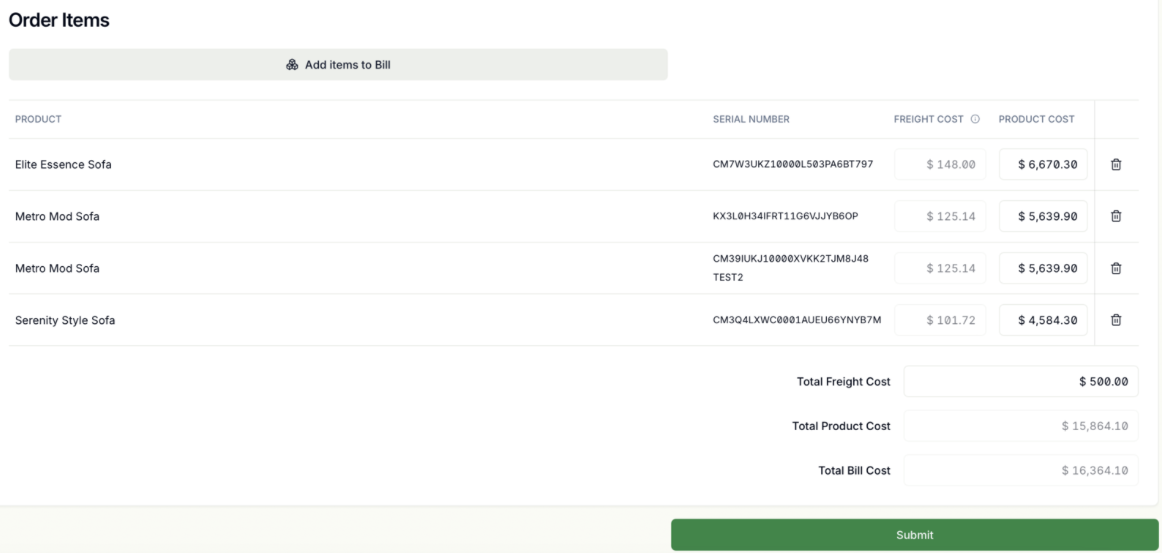Click the Total Freight Cost label
The image size is (1162, 556).
[x=843, y=382]
